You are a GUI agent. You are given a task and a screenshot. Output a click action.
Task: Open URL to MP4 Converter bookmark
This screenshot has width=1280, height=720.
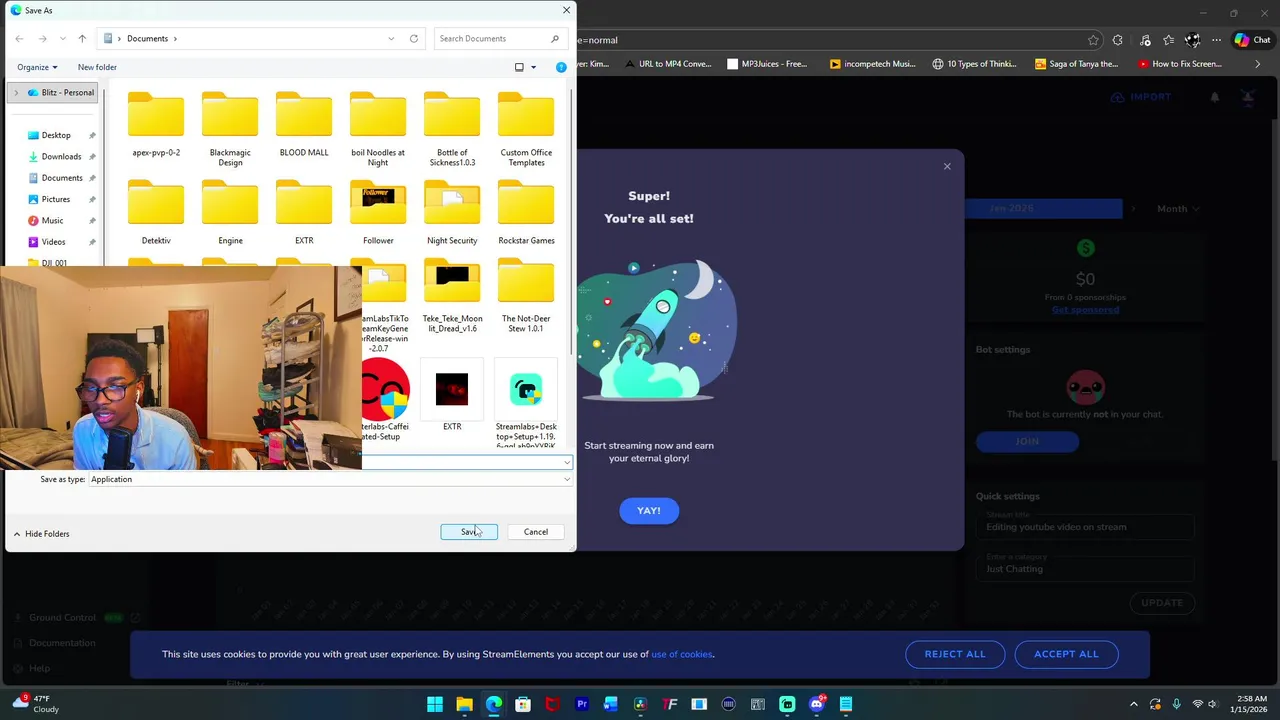pos(668,64)
